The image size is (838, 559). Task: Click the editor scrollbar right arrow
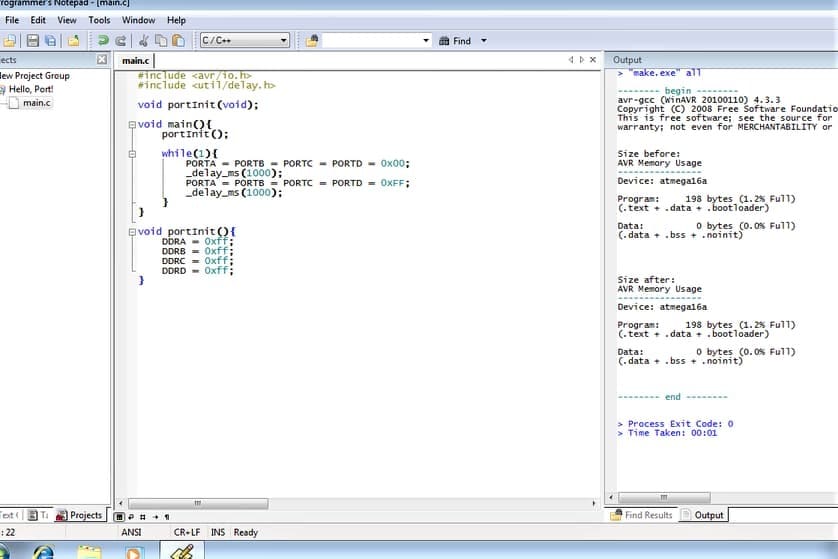pyautogui.click(x=594, y=503)
